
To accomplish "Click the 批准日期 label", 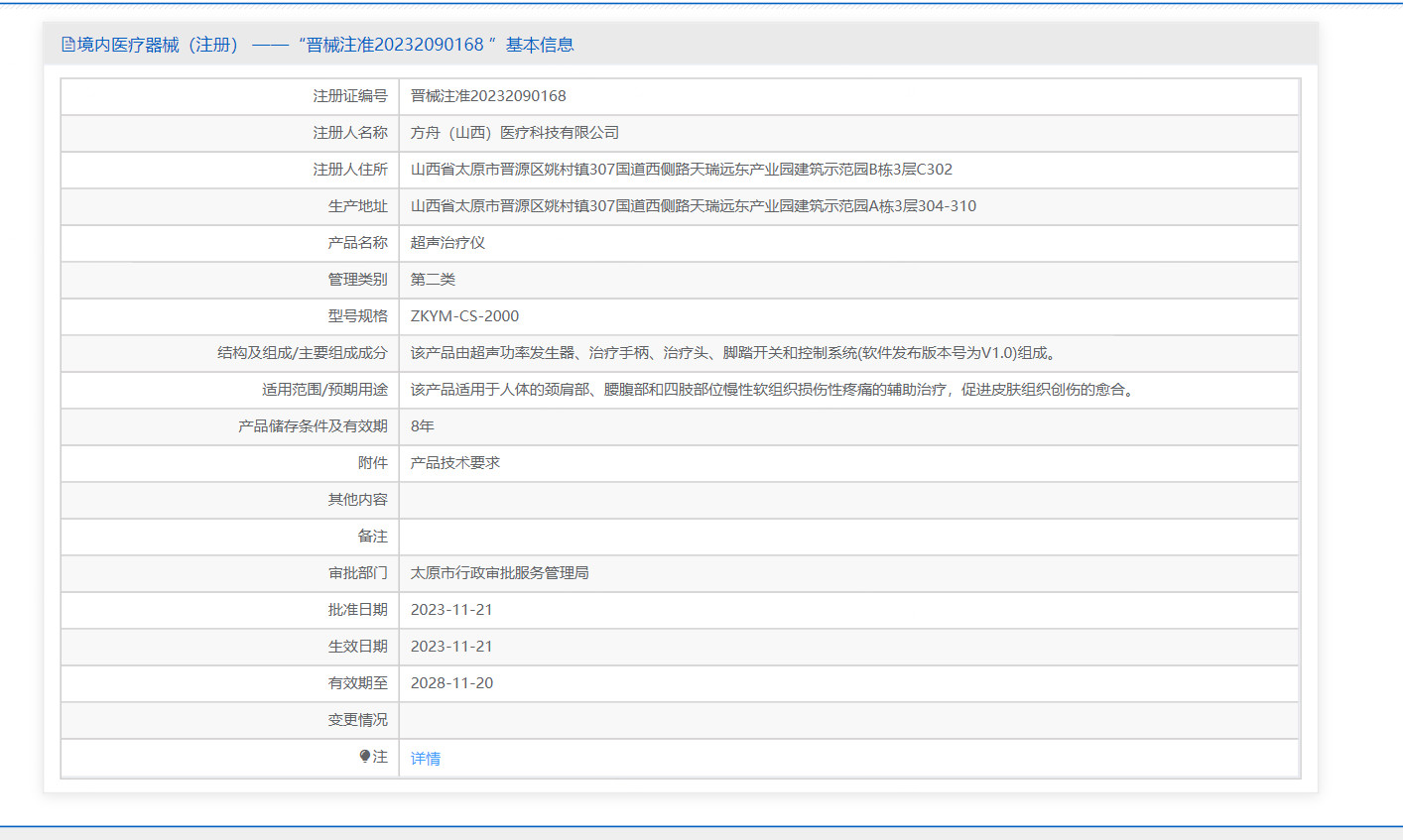I will 358,610.
